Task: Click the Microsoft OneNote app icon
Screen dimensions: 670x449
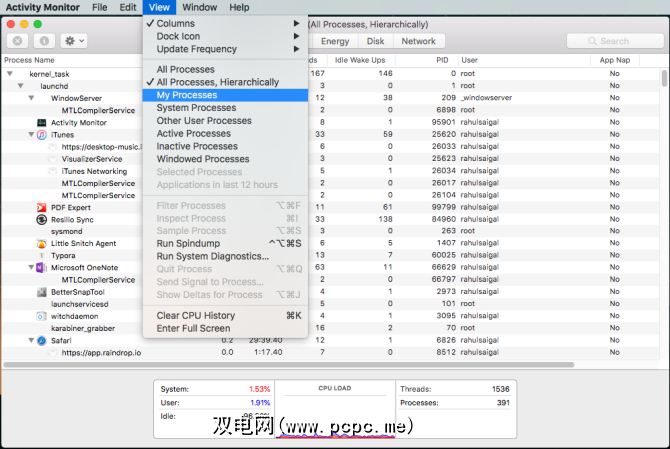Action: (41, 267)
